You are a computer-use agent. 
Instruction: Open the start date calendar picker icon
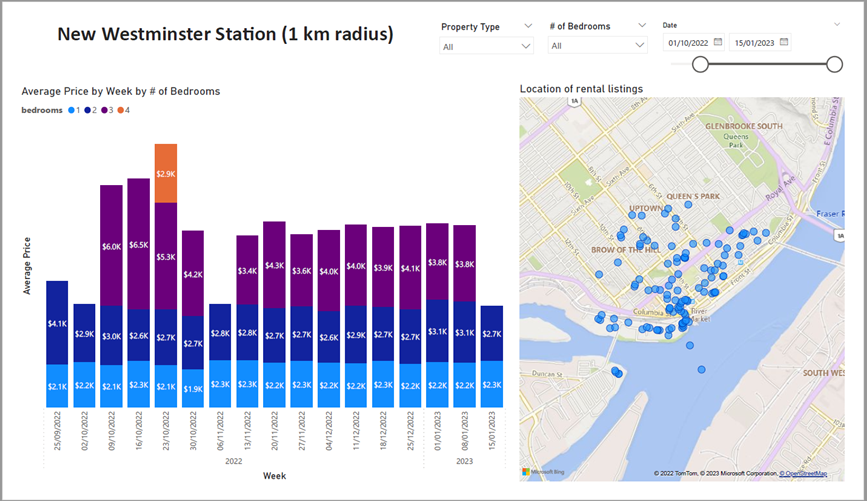[x=718, y=42]
